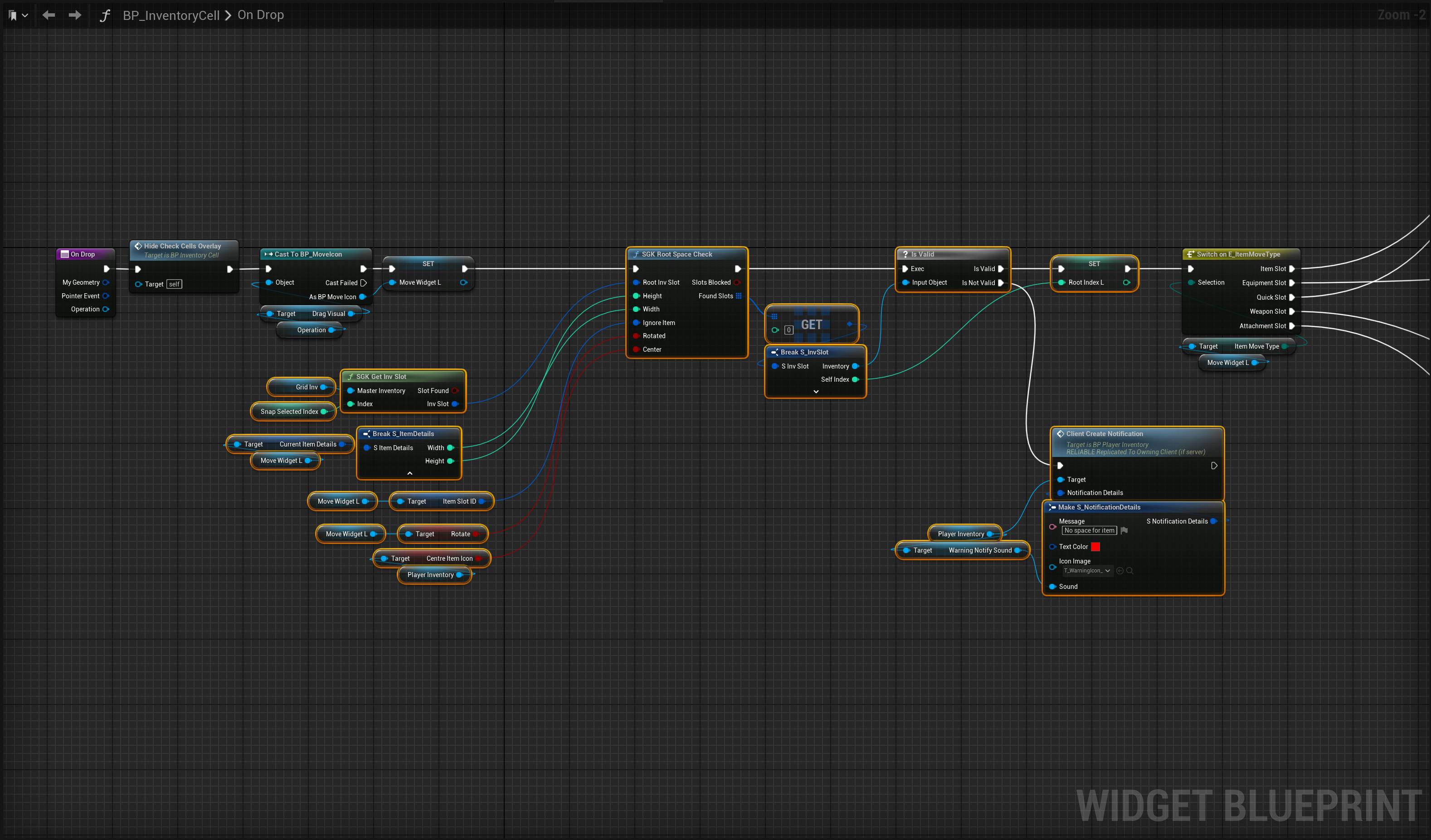Click the forward navigation arrow
This screenshot has height=840, width=1431.
click(74, 15)
